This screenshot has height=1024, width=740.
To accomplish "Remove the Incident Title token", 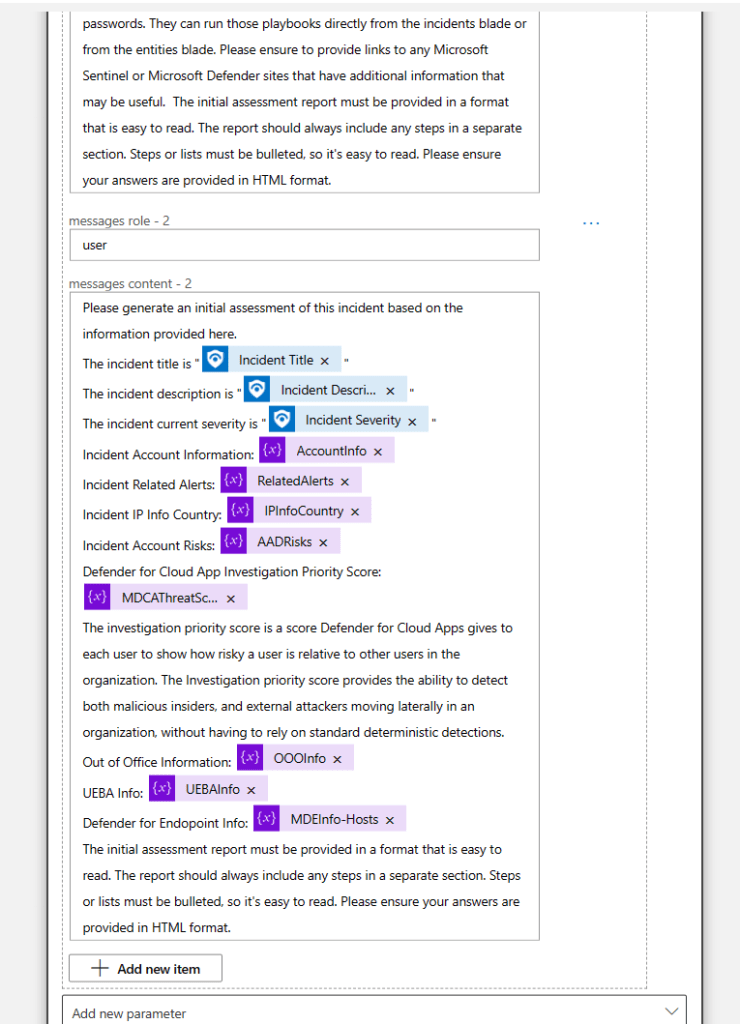I will pos(325,361).
